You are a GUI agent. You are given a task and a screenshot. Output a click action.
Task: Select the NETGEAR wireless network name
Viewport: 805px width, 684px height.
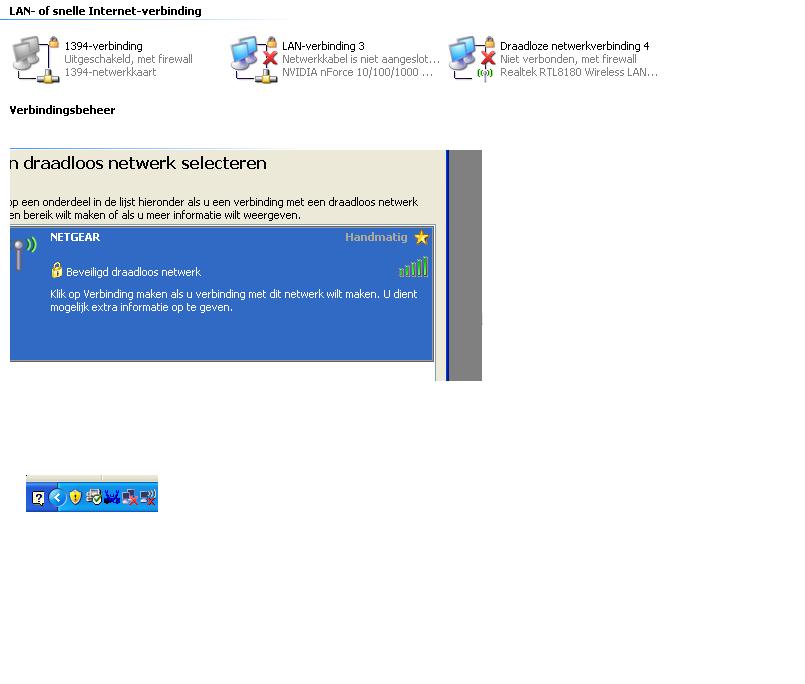75,237
